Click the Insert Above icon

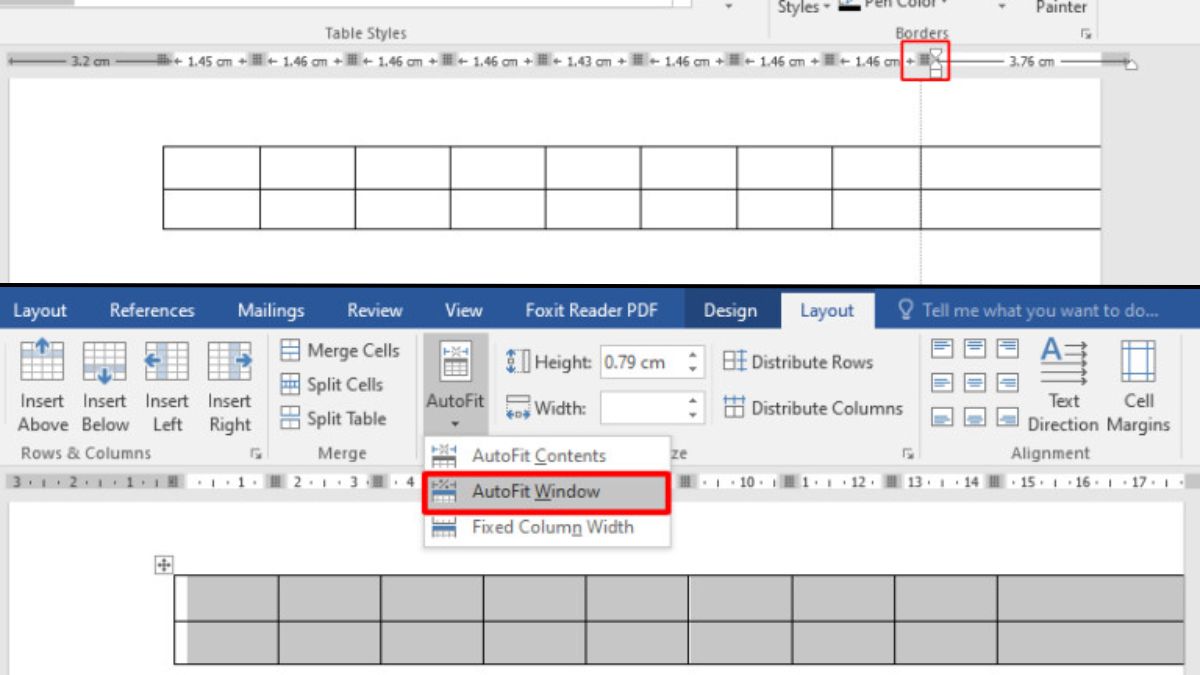tap(42, 362)
